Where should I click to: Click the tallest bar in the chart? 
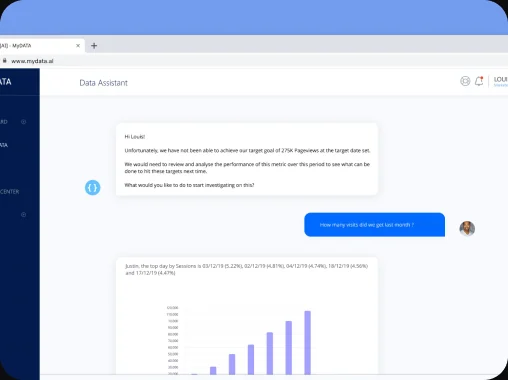pyautogui.click(x=307, y=343)
